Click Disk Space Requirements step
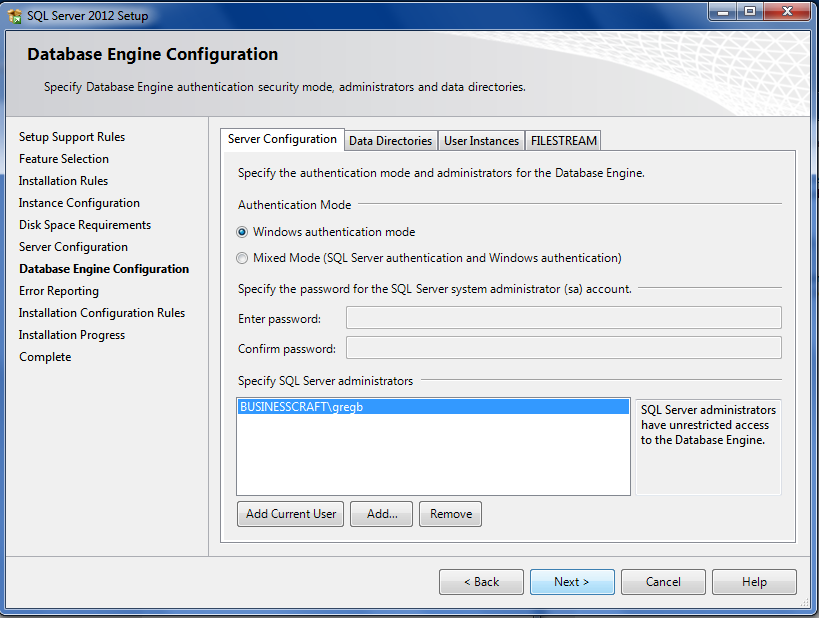Image resolution: width=819 pixels, height=618 pixels. tap(85, 225)
